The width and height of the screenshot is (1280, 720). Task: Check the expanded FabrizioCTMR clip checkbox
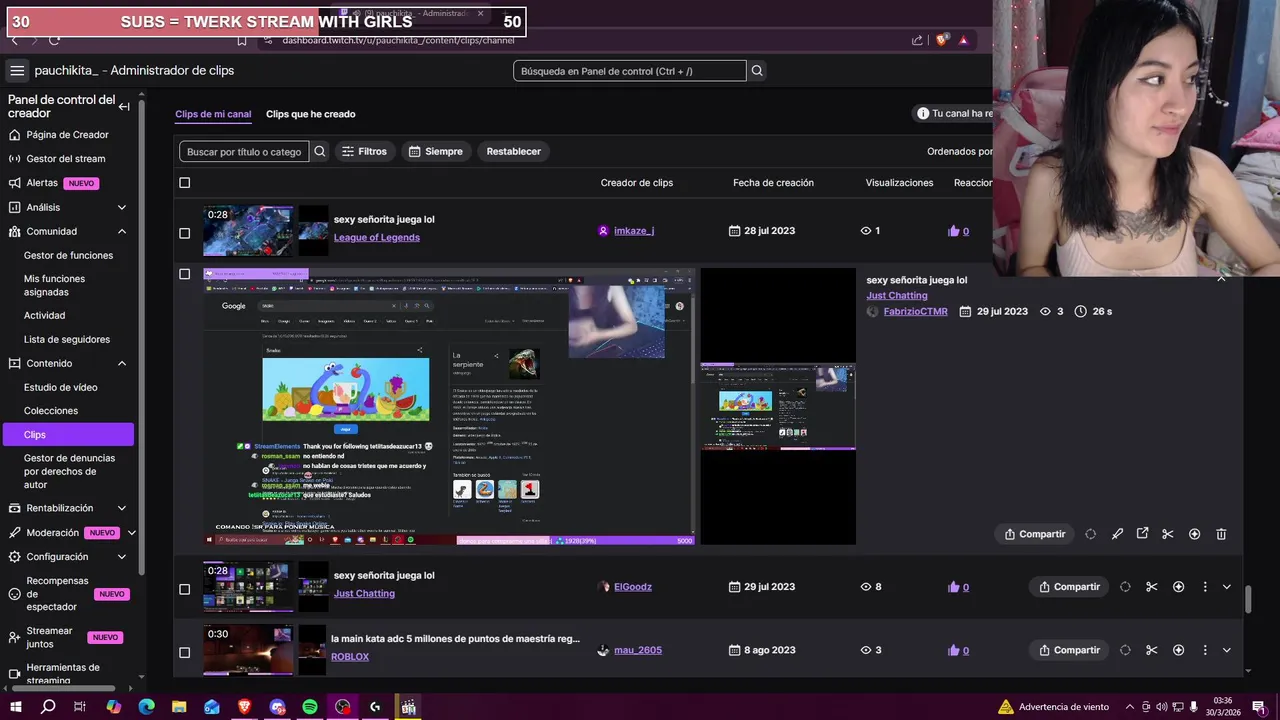[184, 274]
